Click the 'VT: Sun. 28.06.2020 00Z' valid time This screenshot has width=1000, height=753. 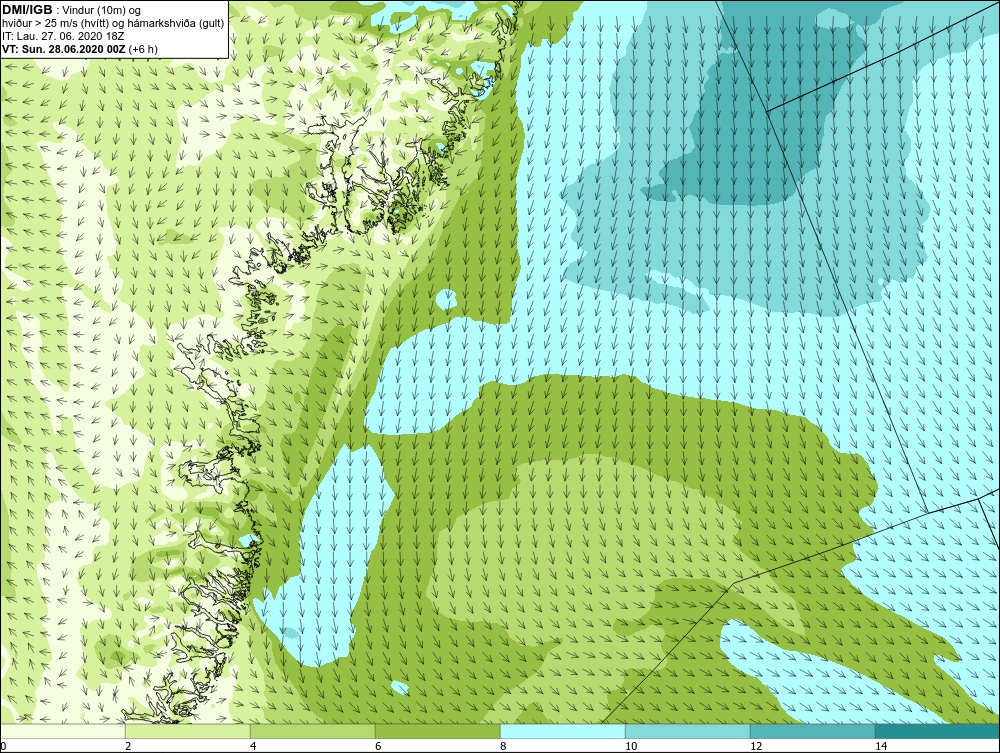(64, 49)
